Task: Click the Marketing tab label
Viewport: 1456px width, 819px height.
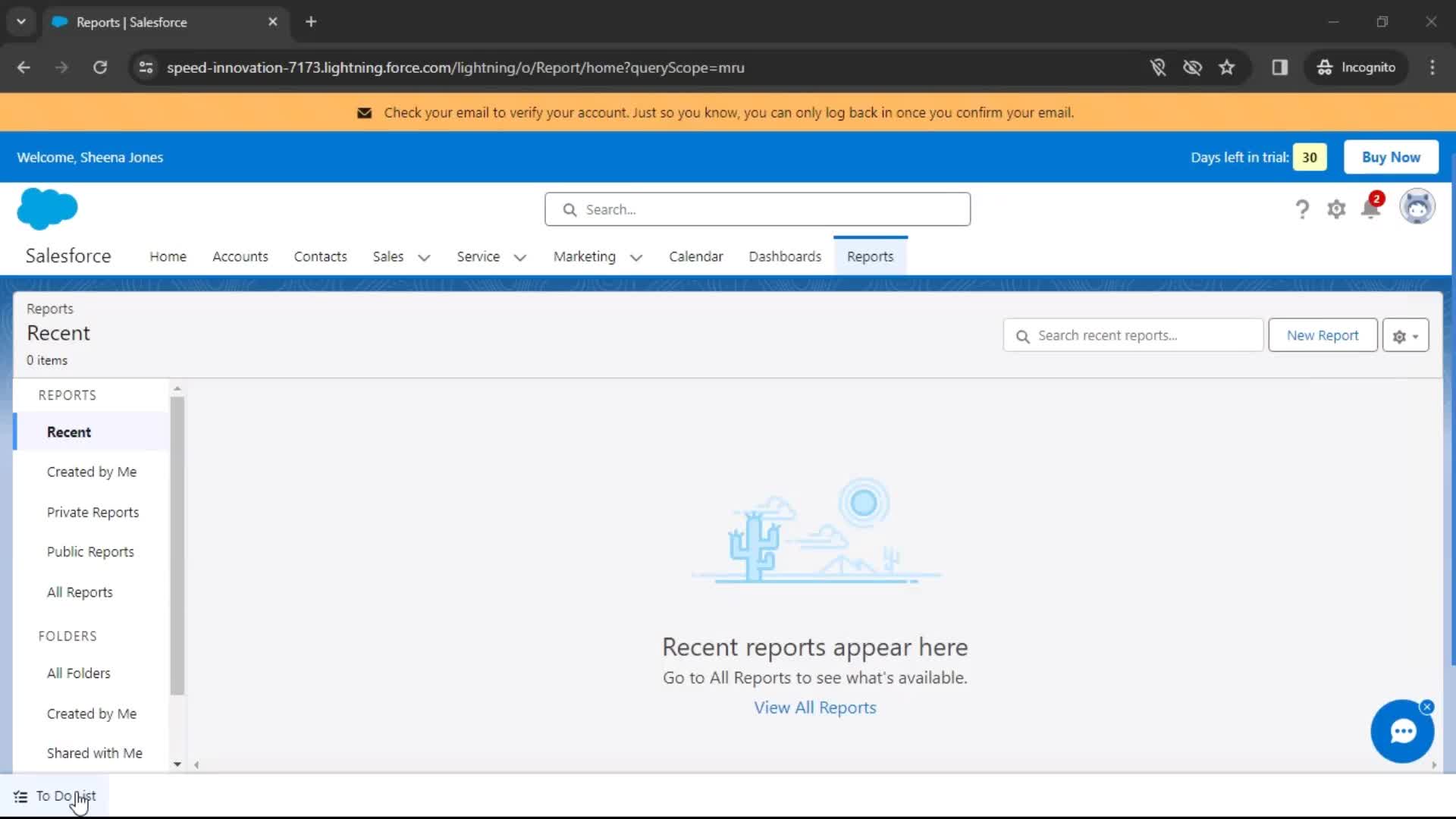Action: pos(584,256)
